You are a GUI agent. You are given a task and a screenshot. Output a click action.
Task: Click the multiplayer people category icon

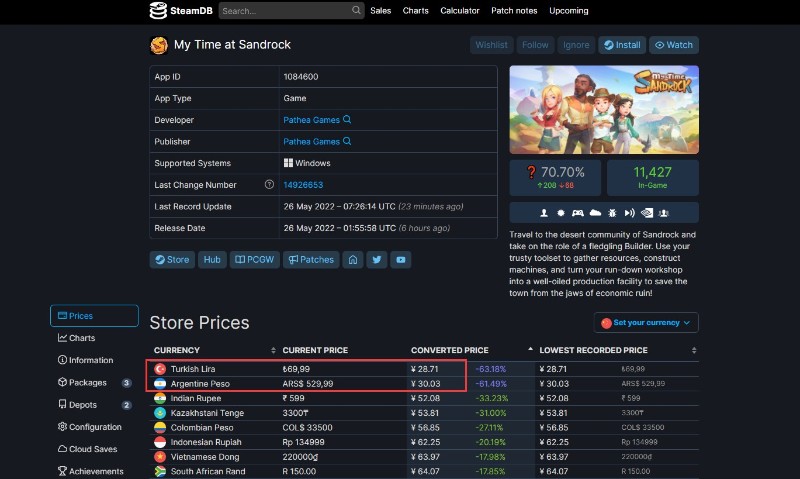coord(664,213)
